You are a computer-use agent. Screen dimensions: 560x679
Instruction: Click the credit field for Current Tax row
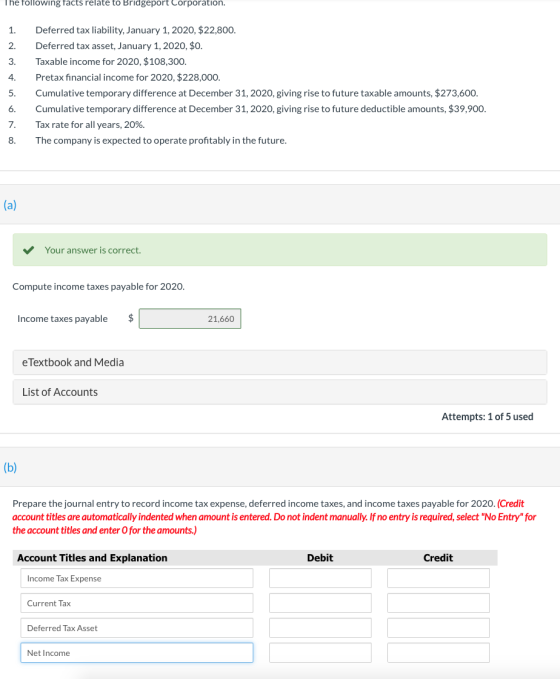click(438, 603)
